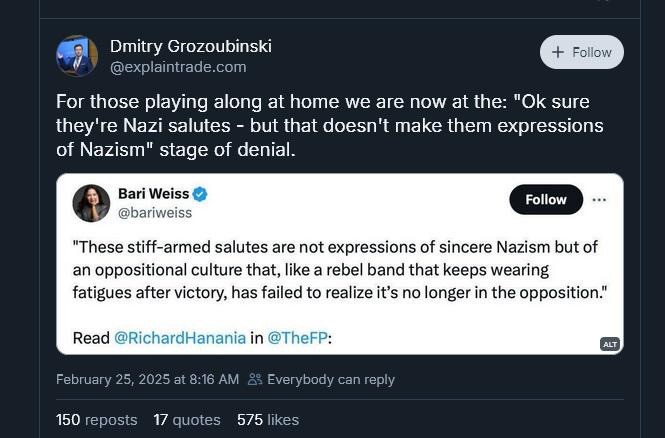Click the Everybody can reply setting
The image size is (665, 438).
[321, 379]
